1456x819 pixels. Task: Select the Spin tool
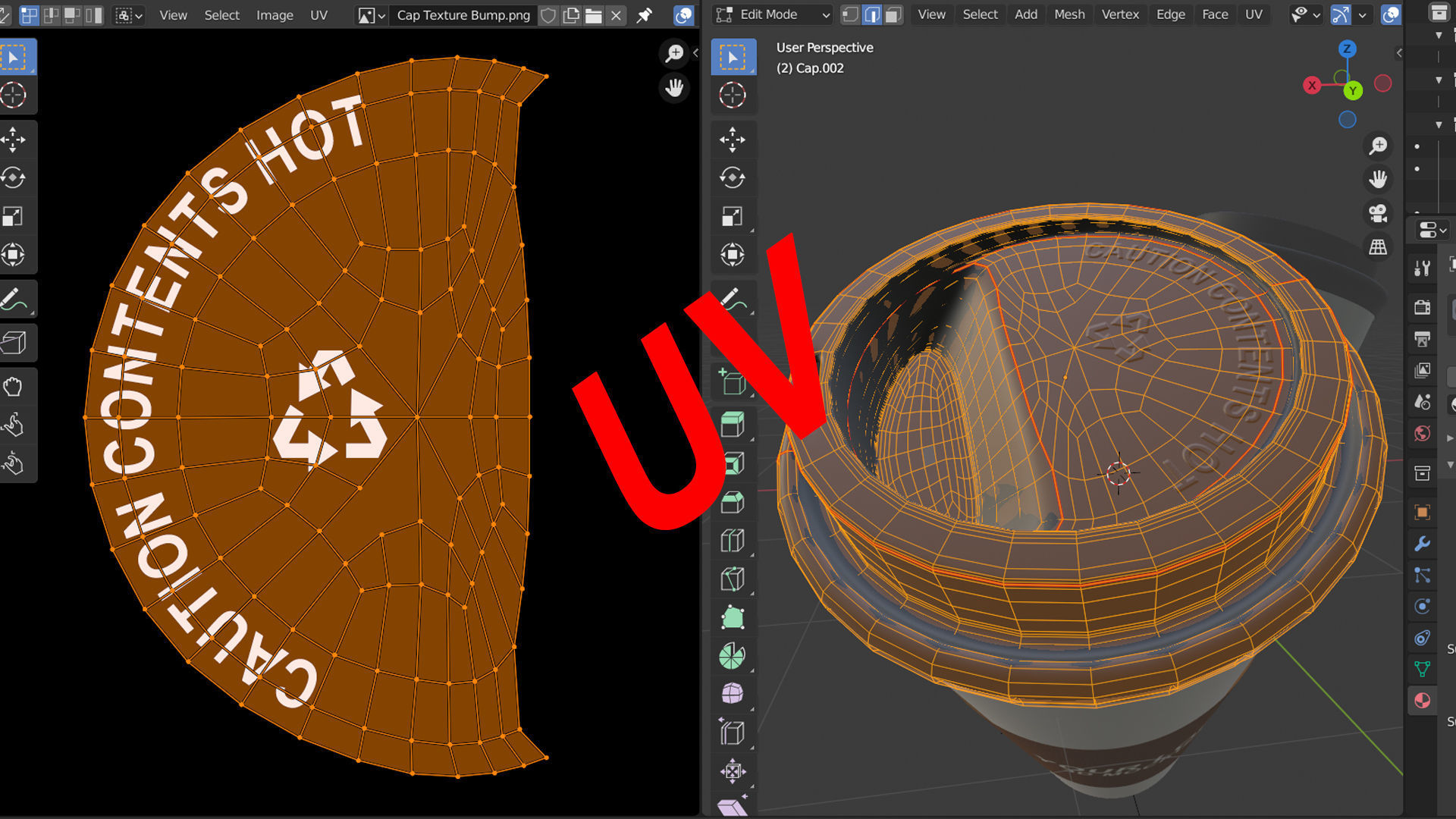pos(733,656)
